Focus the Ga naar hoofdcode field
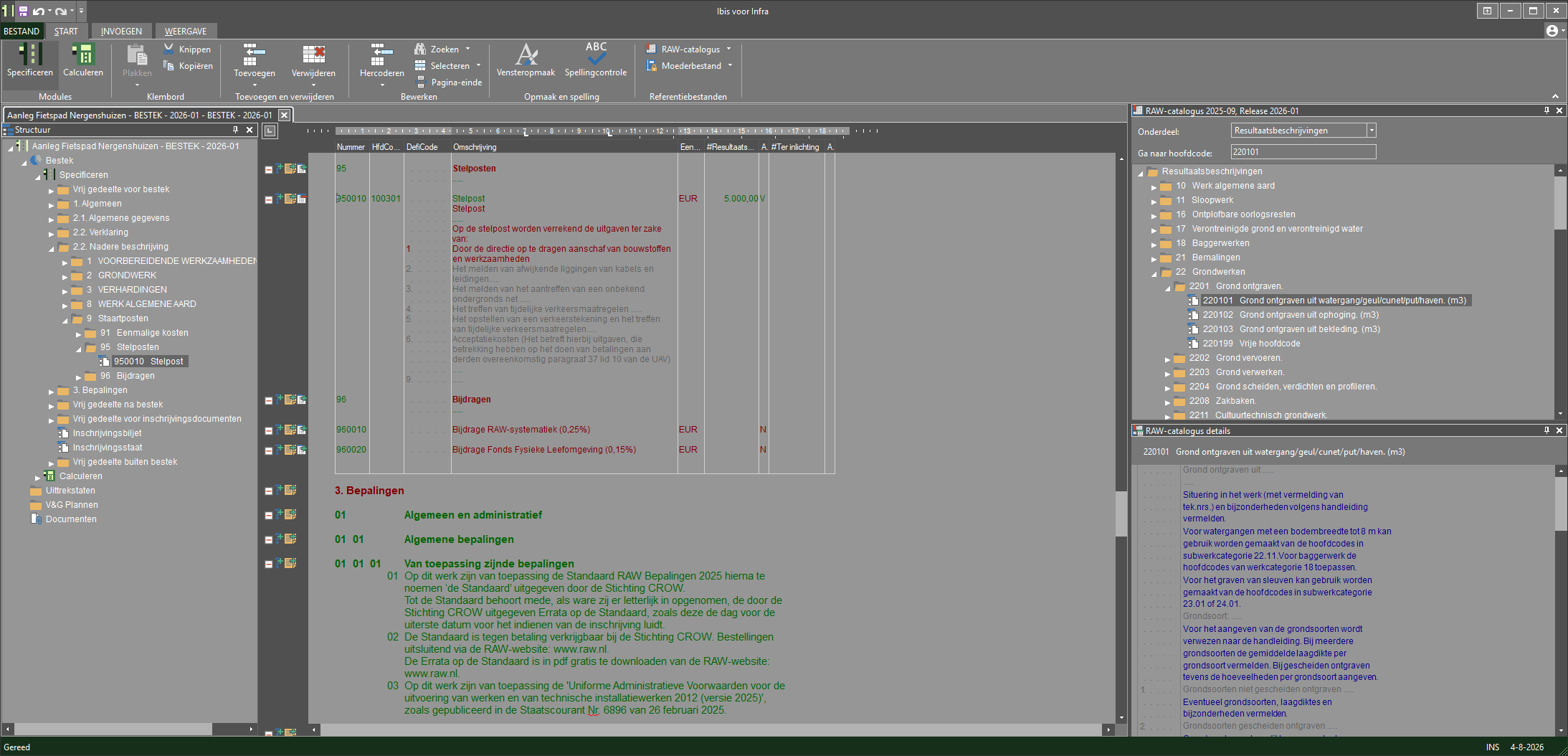 1303,152
